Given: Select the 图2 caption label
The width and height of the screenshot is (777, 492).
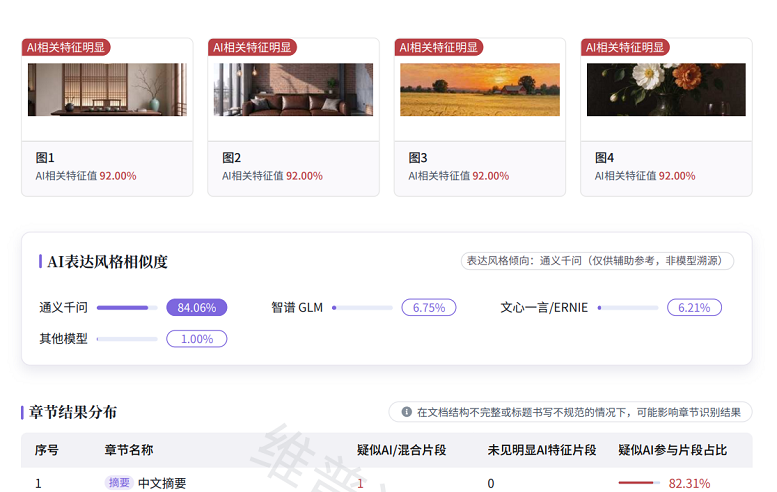Looking at the screenshot, I should (x=231, y=158).
